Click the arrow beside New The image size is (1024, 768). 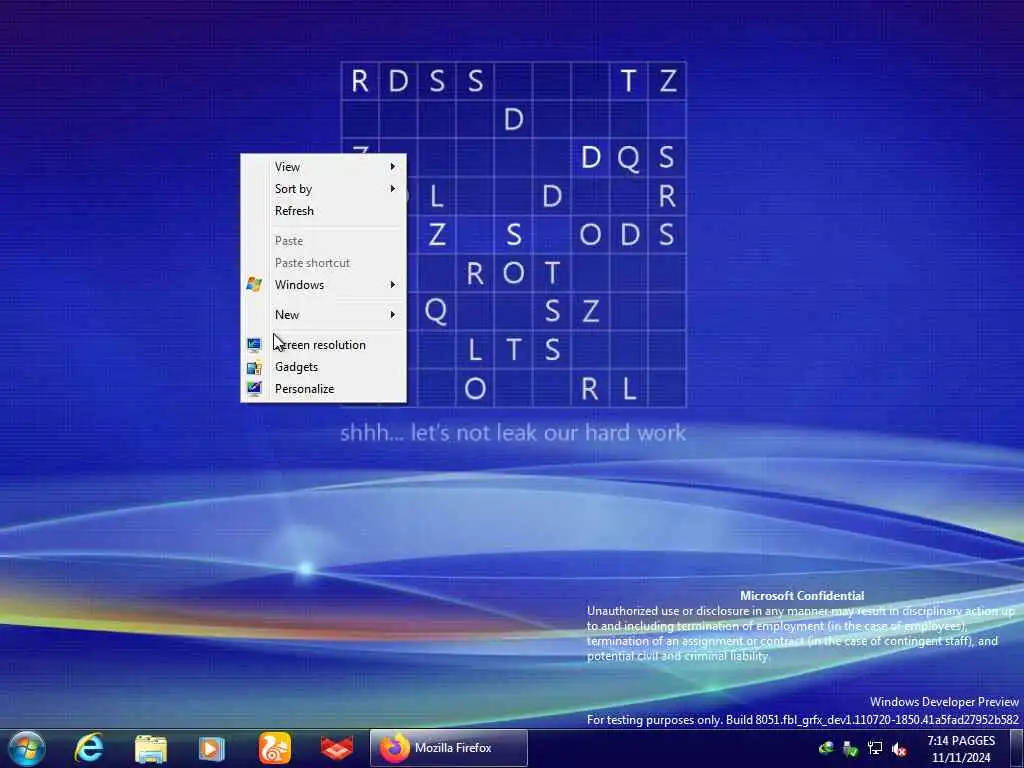(x=392, y=315)
